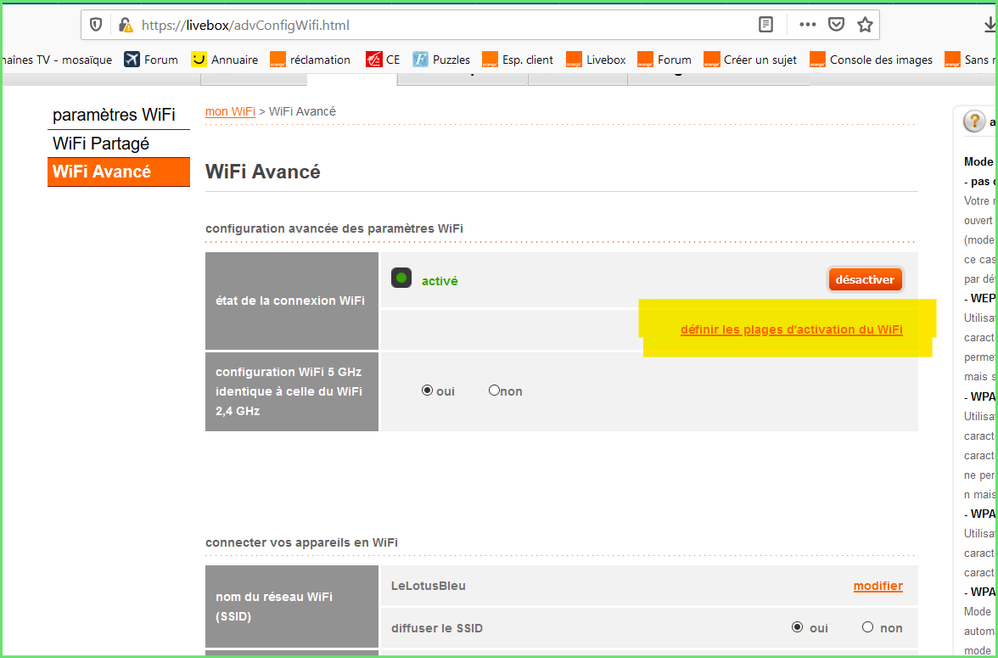Select WiFi Avancé in side menu
The image size is (998, 658).
pyautogui.click(x=118, y=172)
